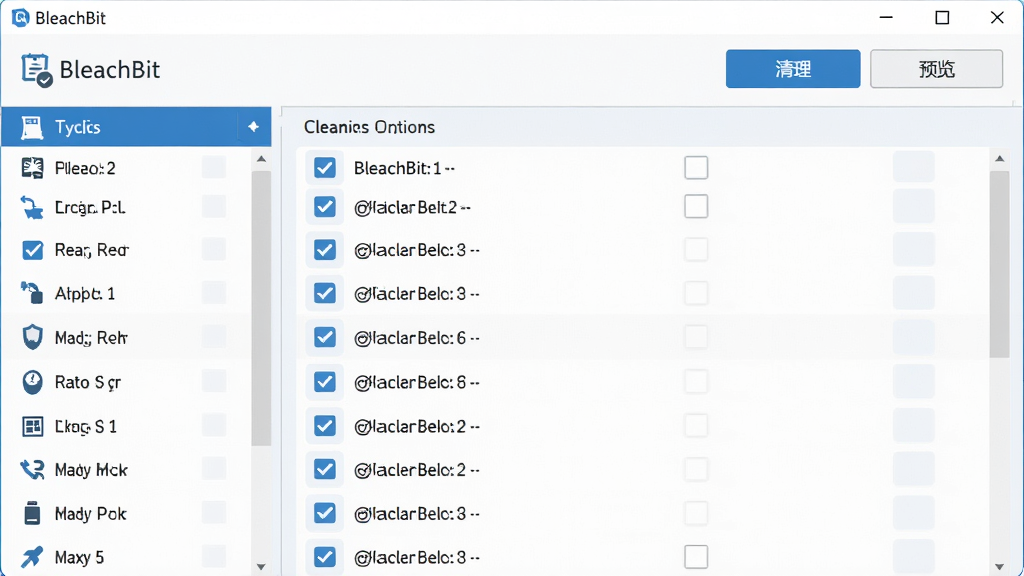1024x576 pixels.
Task: Click the grid icon next to Ekog S 1
Action: pyautogui.click(x=32, y=426)
